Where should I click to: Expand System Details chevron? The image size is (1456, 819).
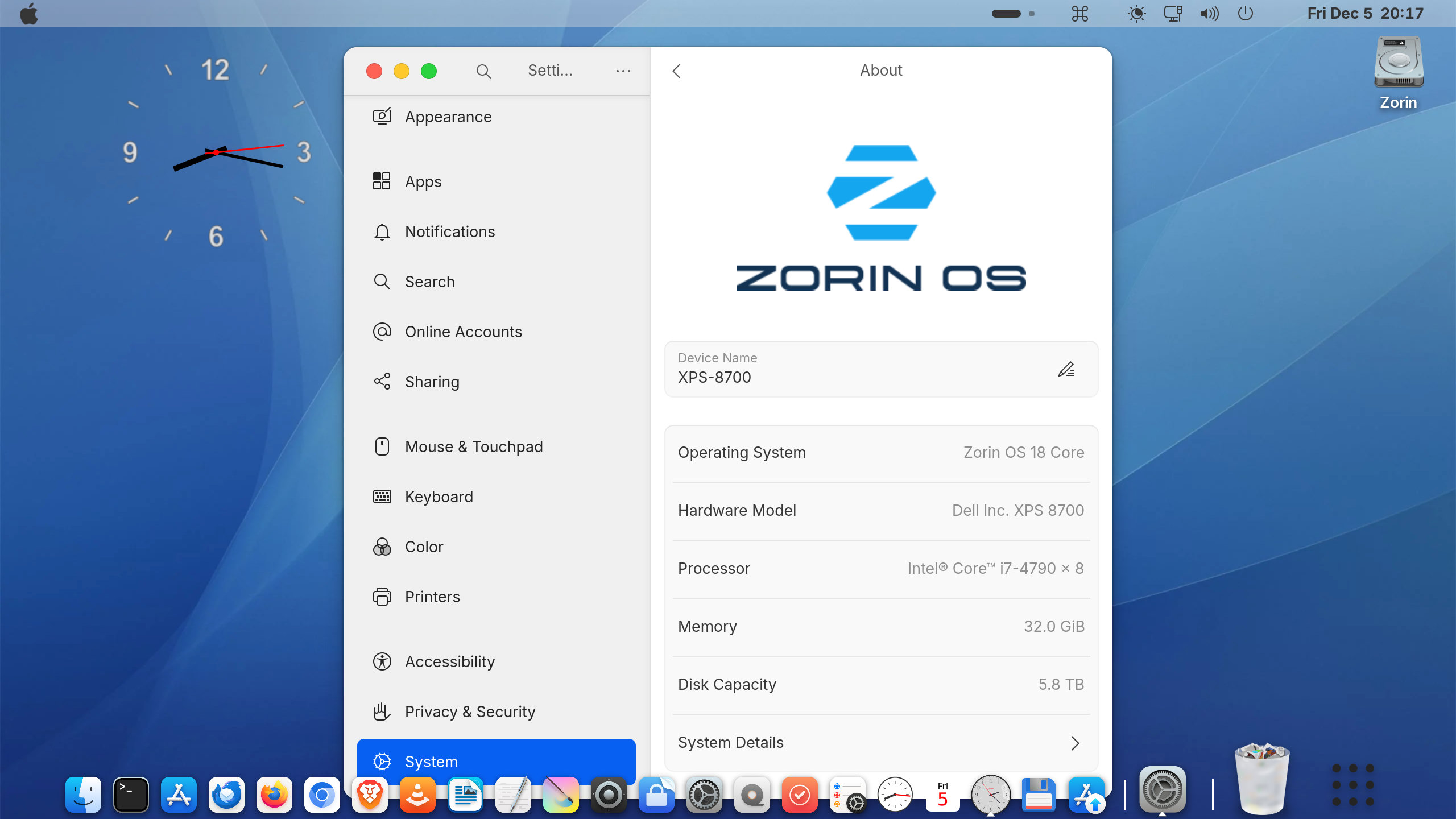click(1074, 743)
